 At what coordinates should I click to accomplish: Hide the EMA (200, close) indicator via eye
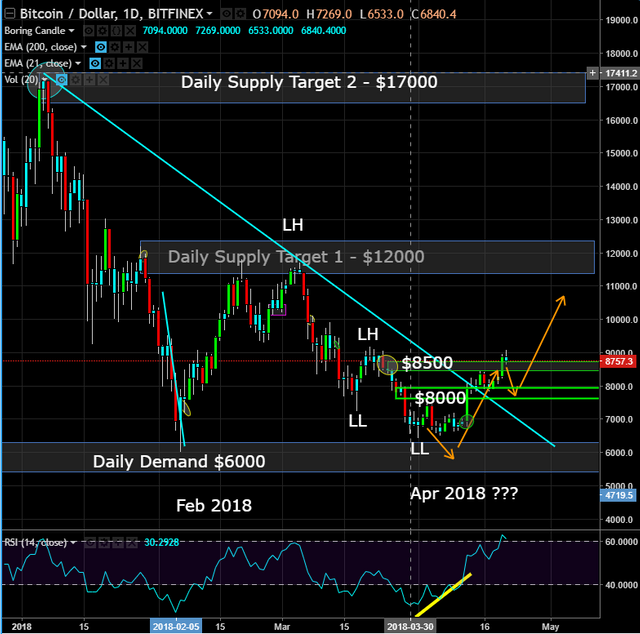click(101, 47)
